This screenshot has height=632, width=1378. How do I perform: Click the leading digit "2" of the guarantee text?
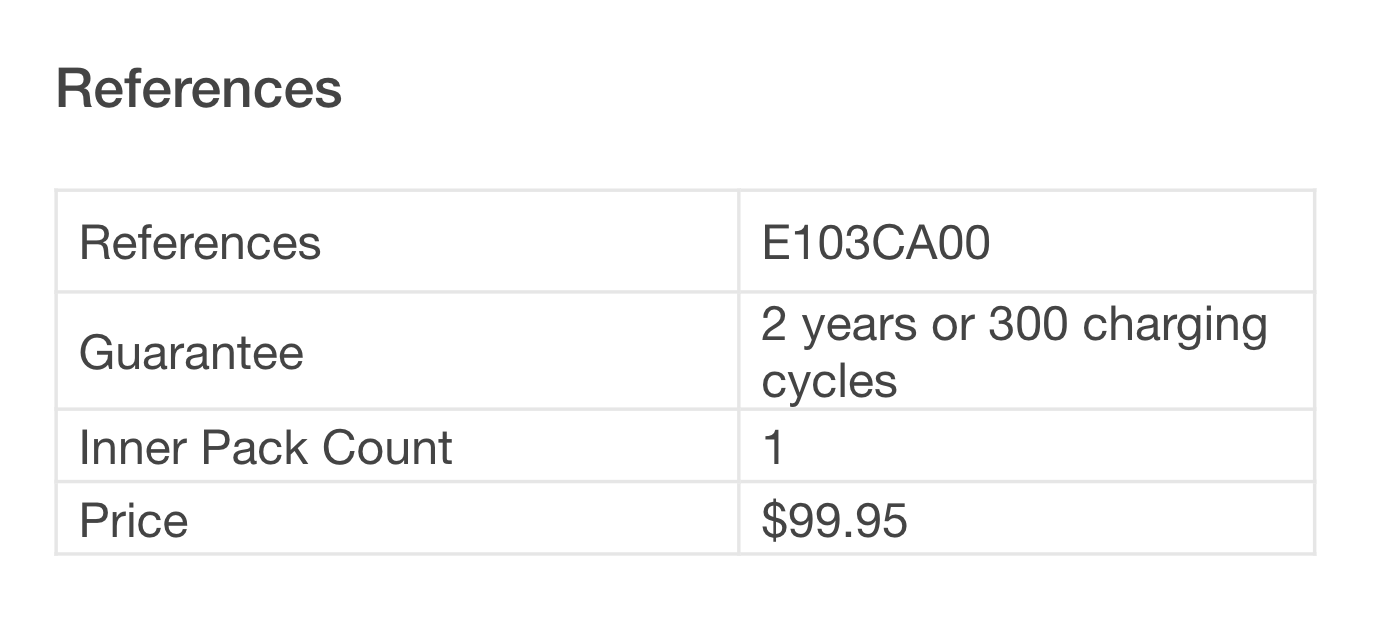click(774, 325)
